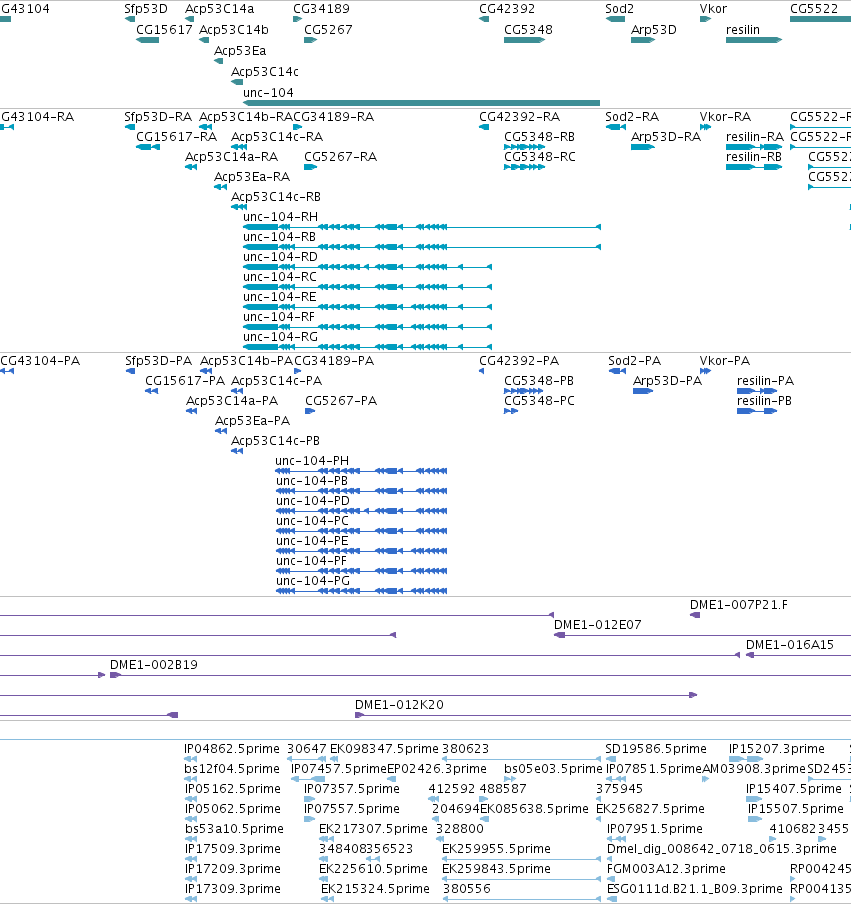Click the unc-104-PC protein label

tap(312, 521)
